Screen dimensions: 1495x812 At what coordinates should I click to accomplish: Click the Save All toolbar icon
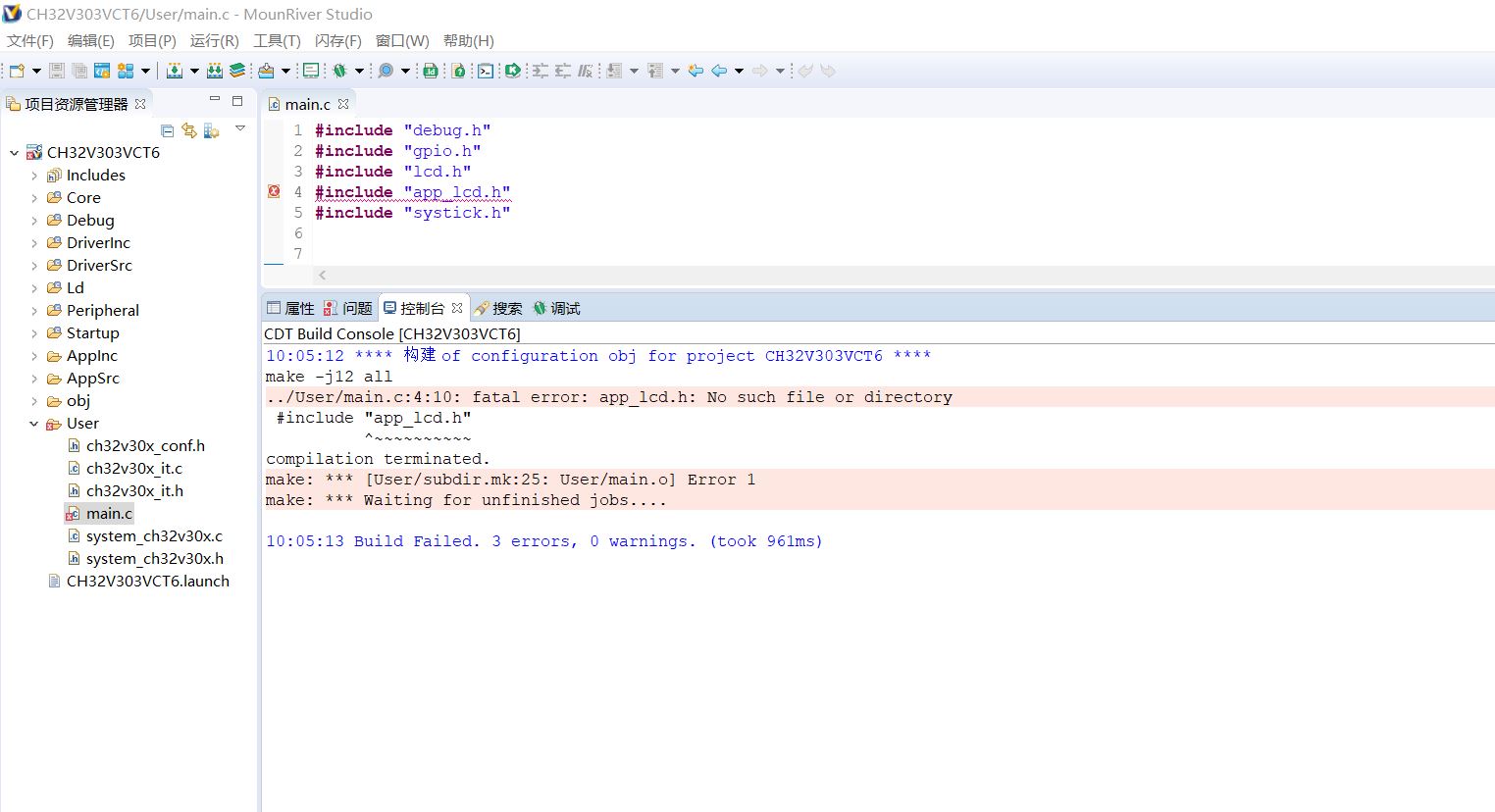pyautogui.click(x=79, y=71)
